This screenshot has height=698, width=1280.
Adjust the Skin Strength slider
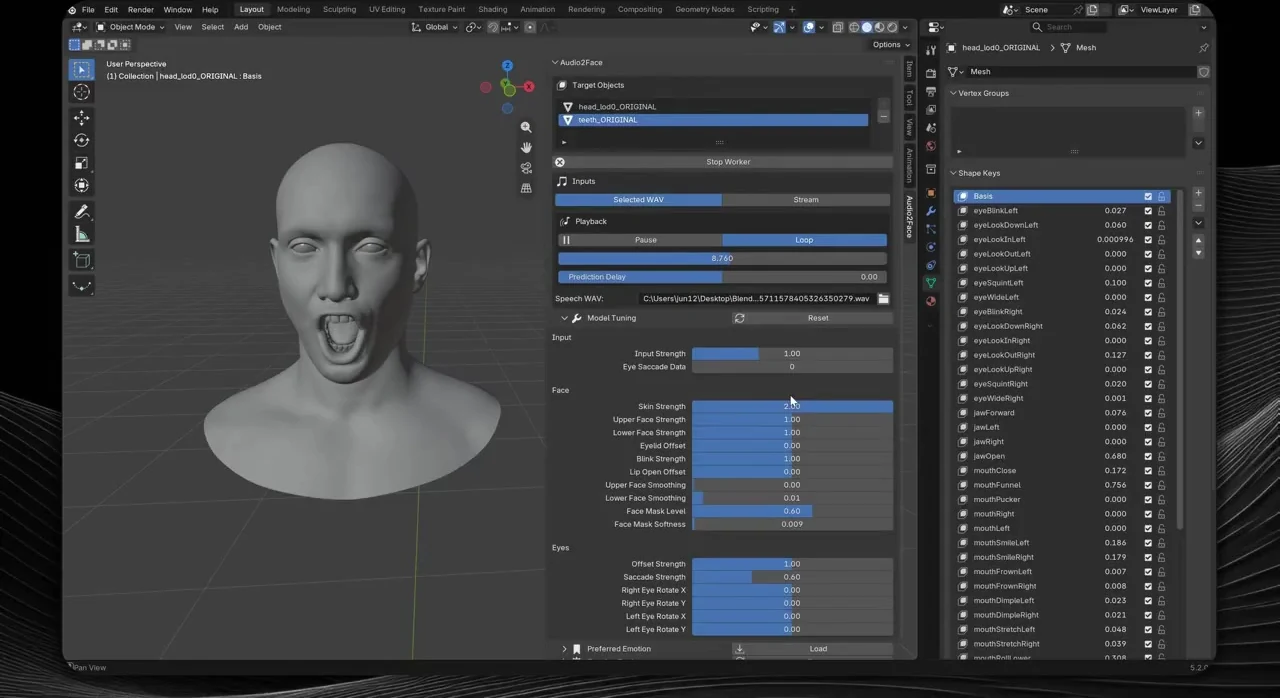click(x=792, y=406)
